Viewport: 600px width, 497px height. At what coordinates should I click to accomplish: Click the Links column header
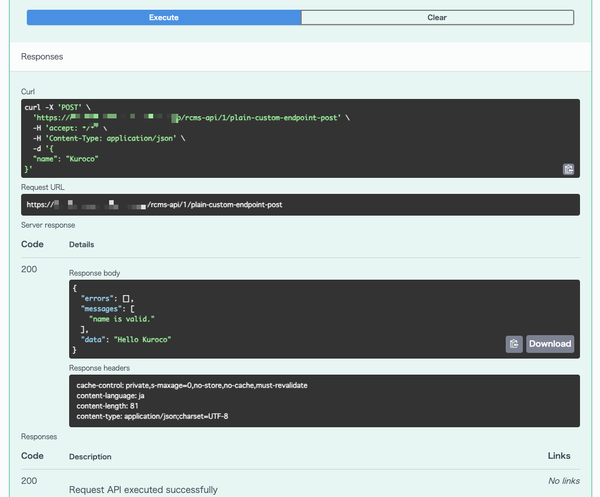coord(559,456)
